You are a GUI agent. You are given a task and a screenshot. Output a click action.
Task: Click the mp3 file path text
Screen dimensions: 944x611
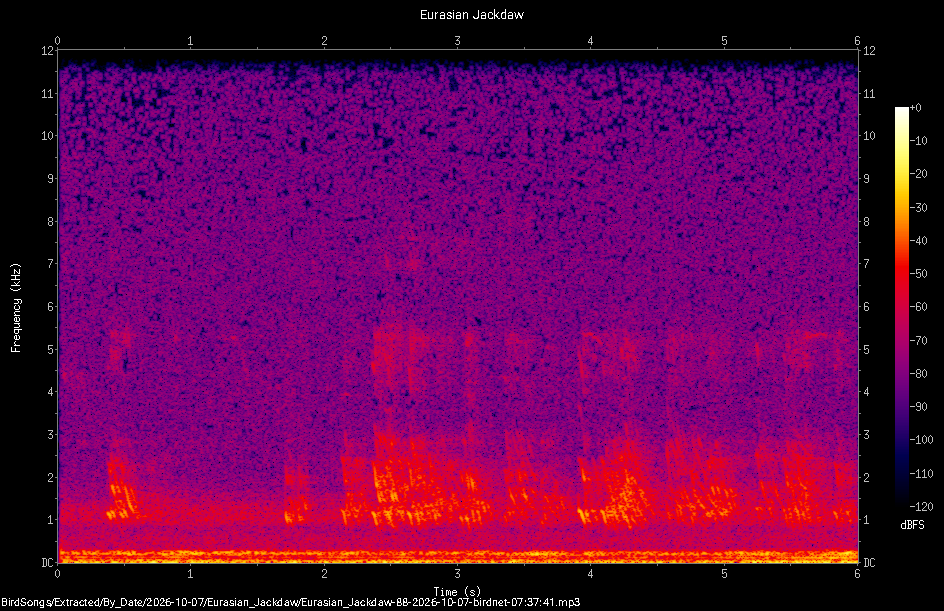(x=290, y=603)
